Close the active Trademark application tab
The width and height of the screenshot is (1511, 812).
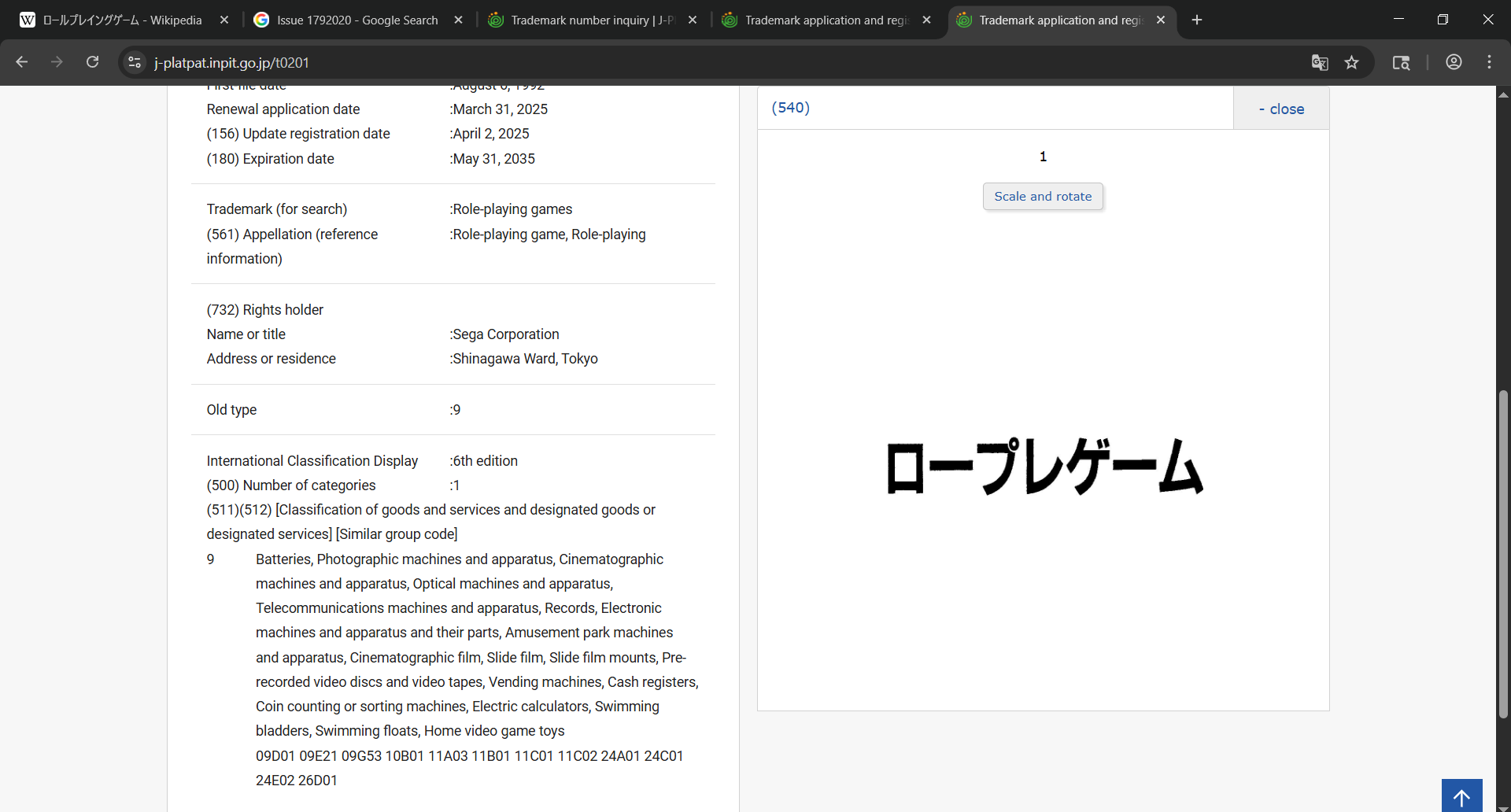click(1161, 20)
